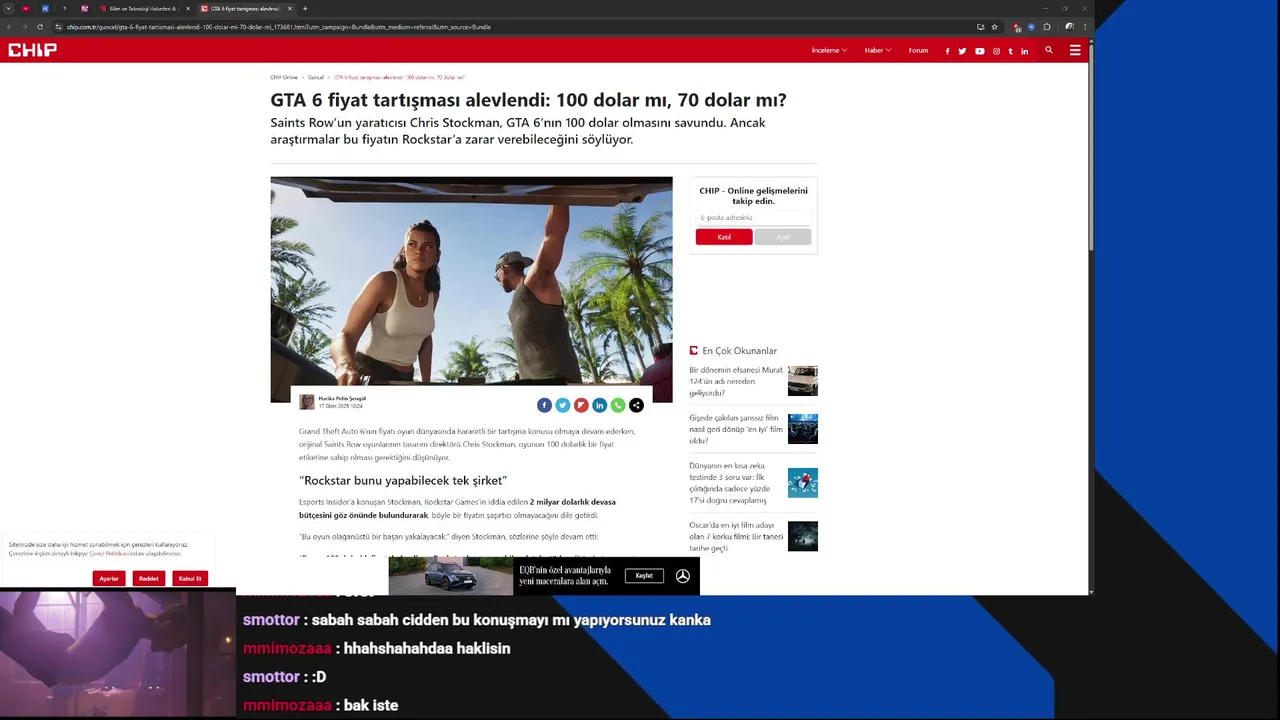Open 'Gişede çakılan şanssız film' article
This screenshot has width=1280, height=720.
(736, 429)
